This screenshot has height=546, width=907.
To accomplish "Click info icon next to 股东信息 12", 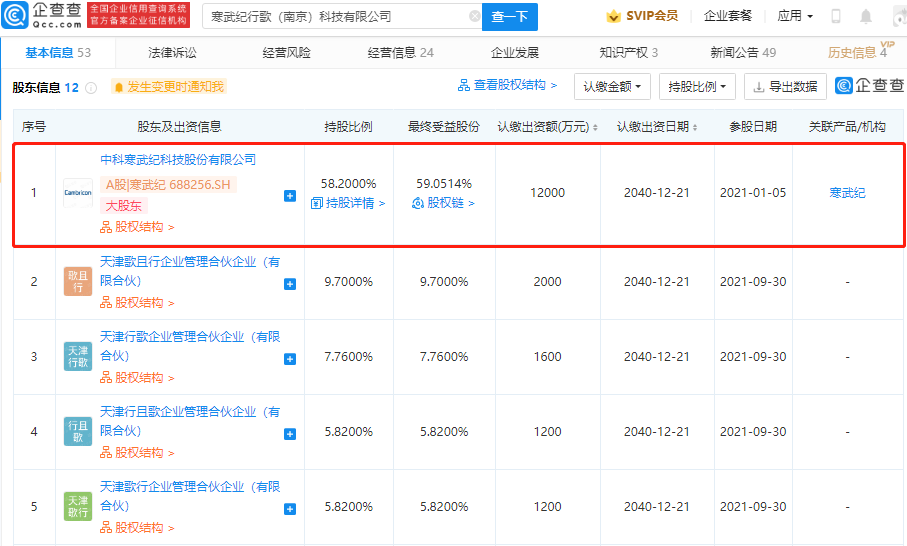I will 91,88.
